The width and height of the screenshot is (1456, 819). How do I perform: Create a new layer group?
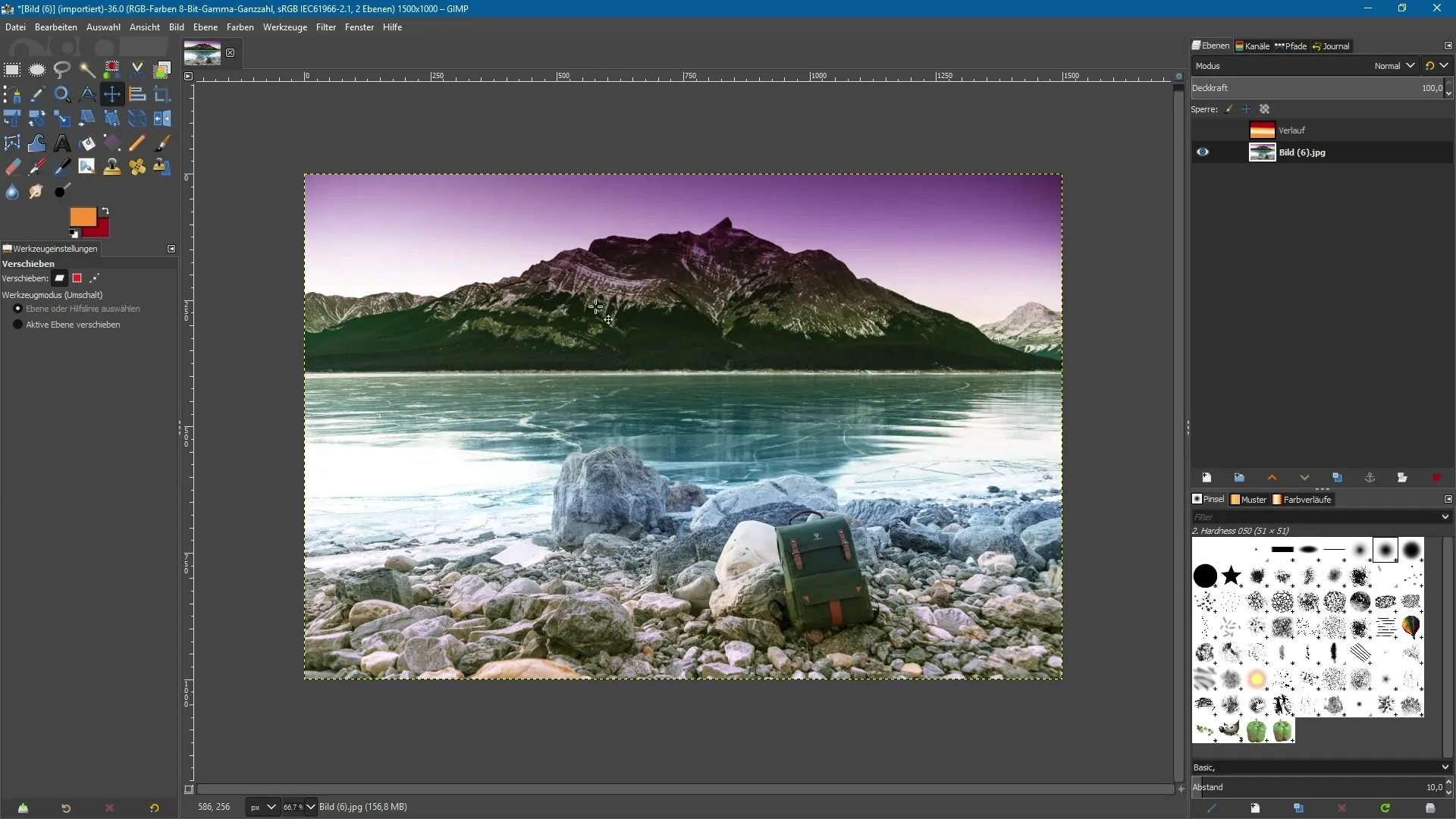[1239, 478]
